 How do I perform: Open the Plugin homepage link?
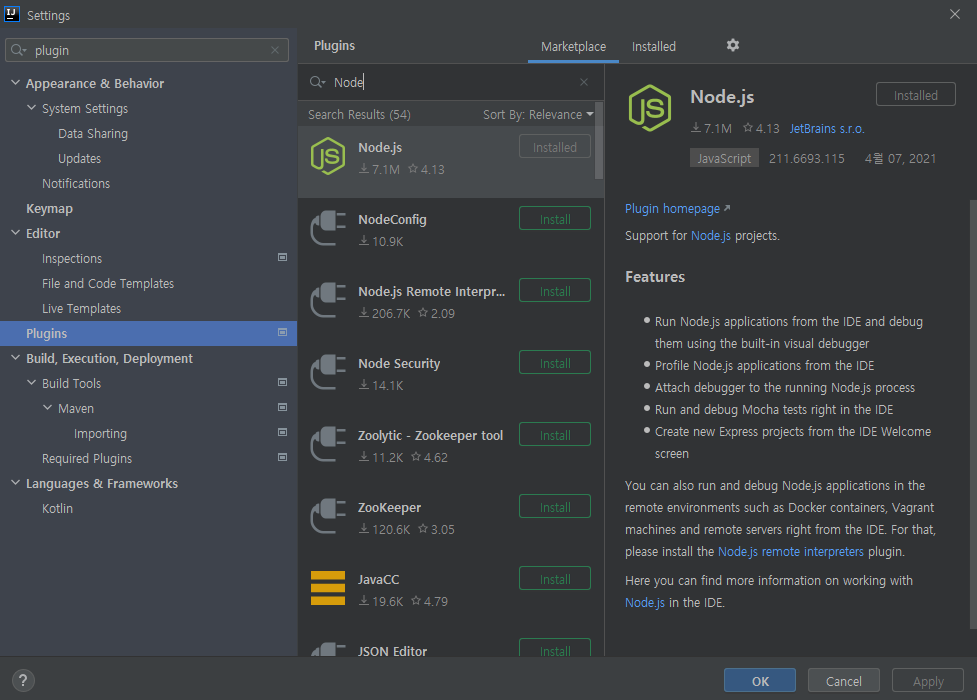click(x=677, y=208)
